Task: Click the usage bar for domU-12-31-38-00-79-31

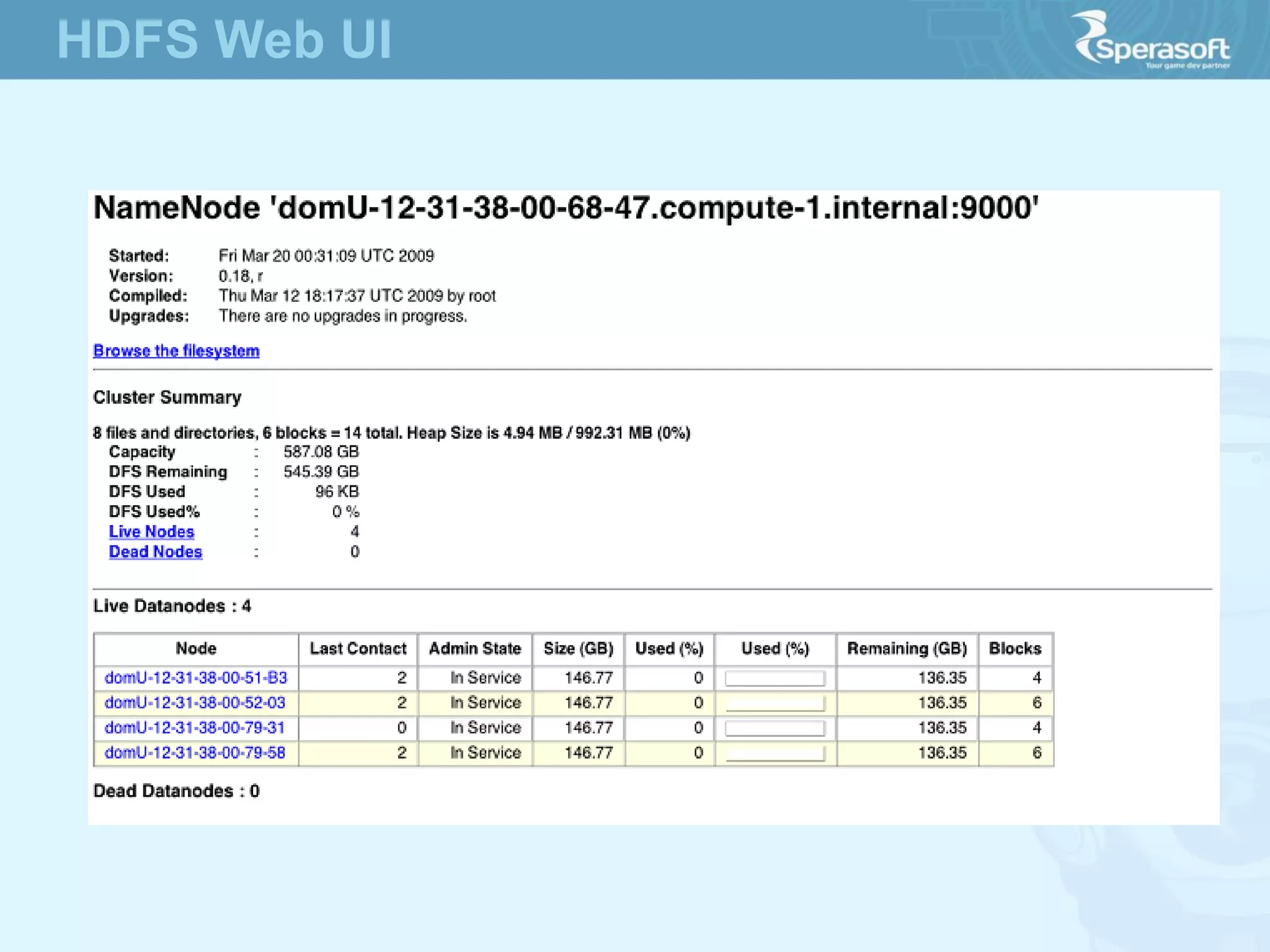Action: (775, 728)
